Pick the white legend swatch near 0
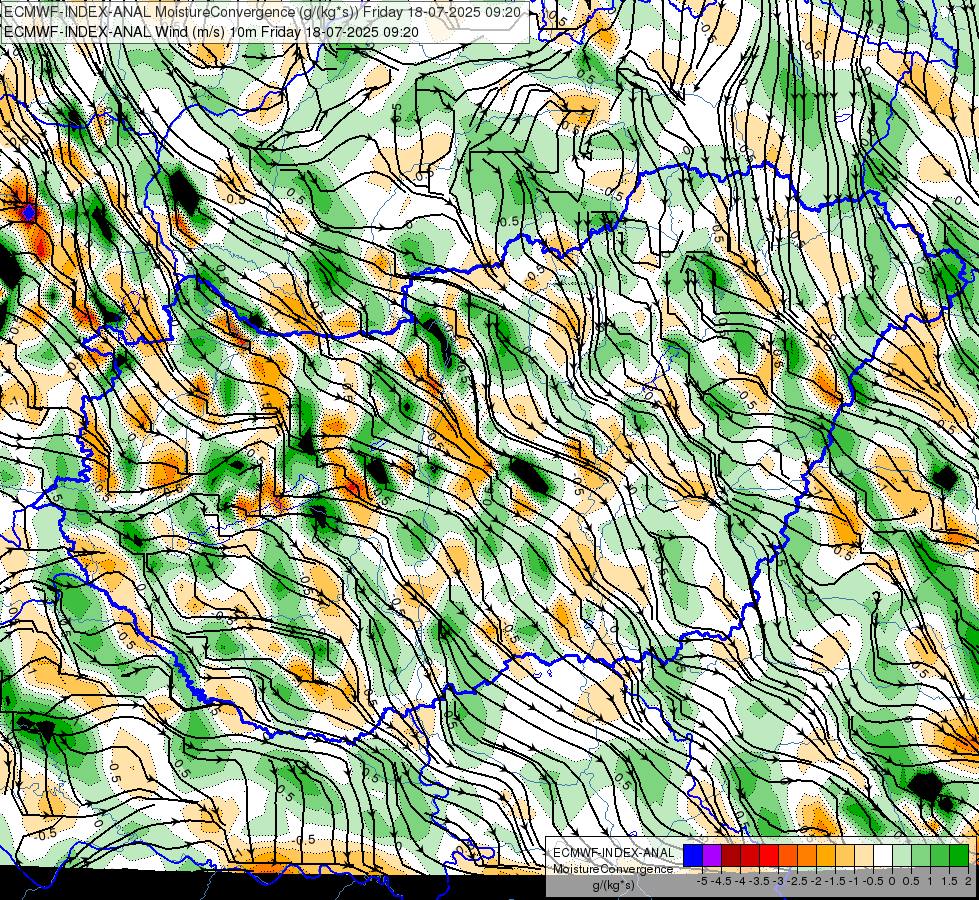Viewport: 979px width, 900px height. pyautogui.click(x=883, y=855)
